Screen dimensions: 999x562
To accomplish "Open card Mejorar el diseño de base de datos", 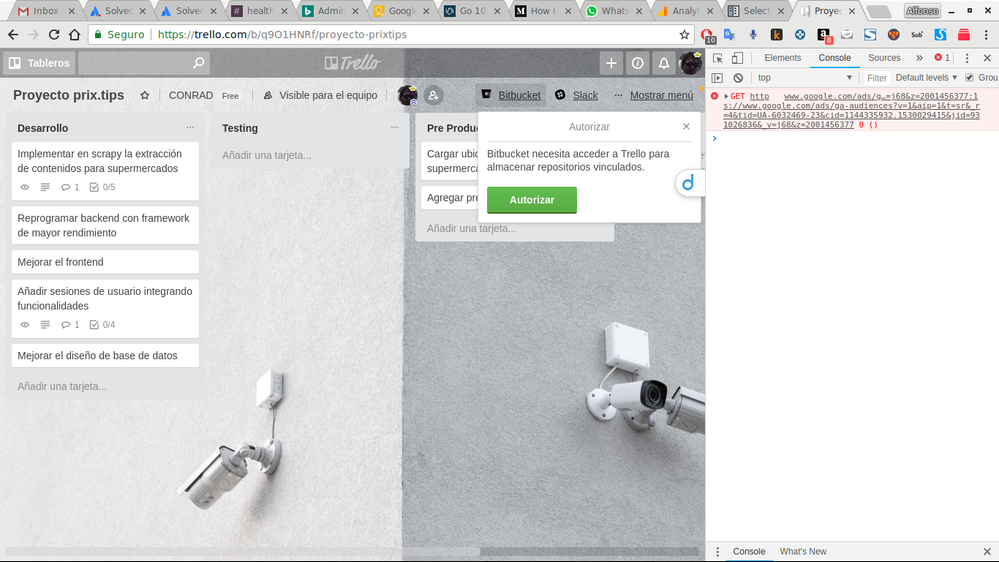I will [x=105, y=356].
